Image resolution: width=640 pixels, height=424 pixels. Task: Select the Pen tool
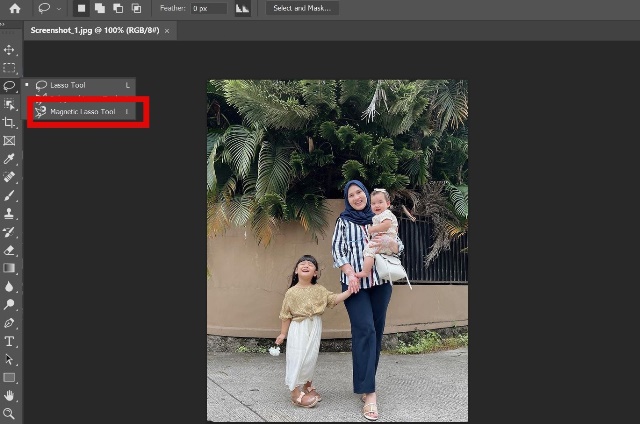tap(9, 323)
